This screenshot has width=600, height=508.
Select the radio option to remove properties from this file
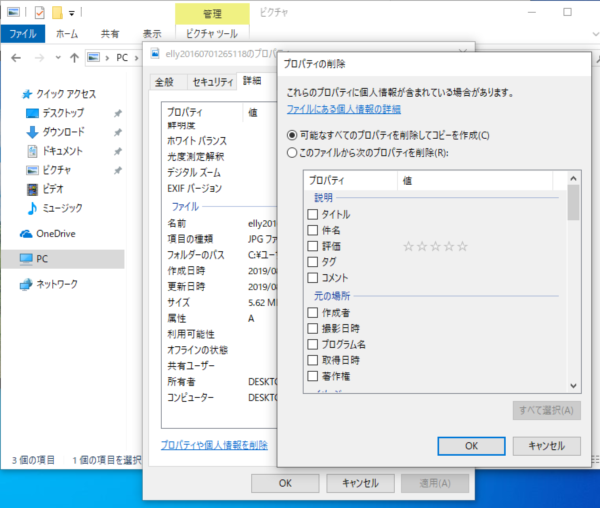292,153
